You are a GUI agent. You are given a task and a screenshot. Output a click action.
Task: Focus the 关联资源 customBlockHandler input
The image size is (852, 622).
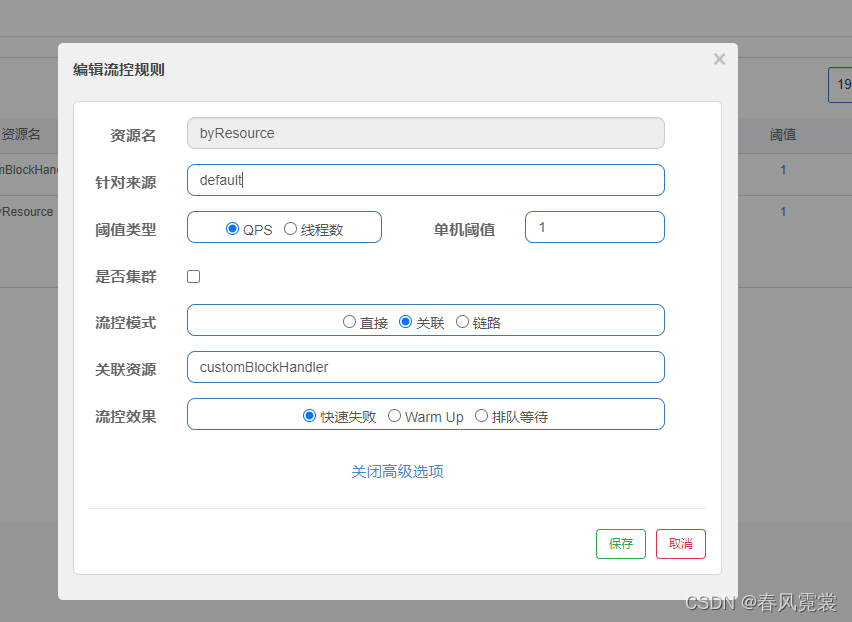click(x=425, y=367)
